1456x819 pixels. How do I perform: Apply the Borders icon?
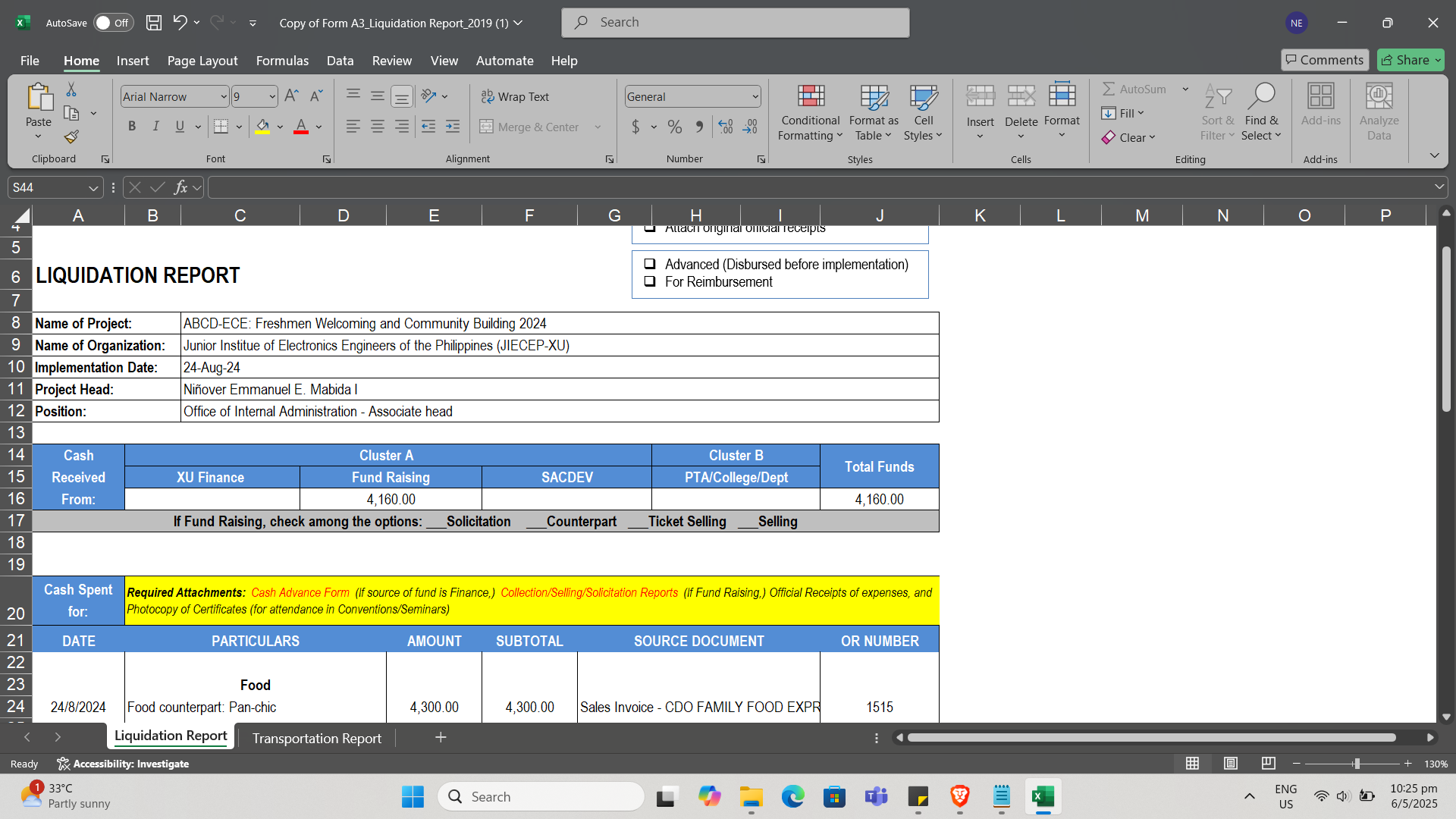(x=221, y=127)
